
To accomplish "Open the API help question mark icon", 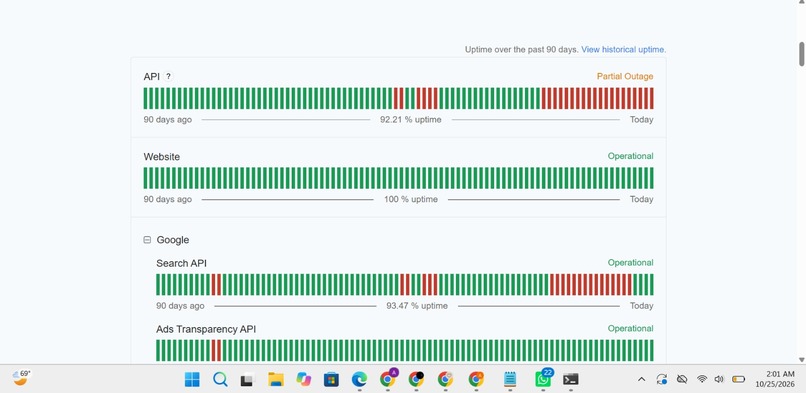I will [x=168, y=77].
